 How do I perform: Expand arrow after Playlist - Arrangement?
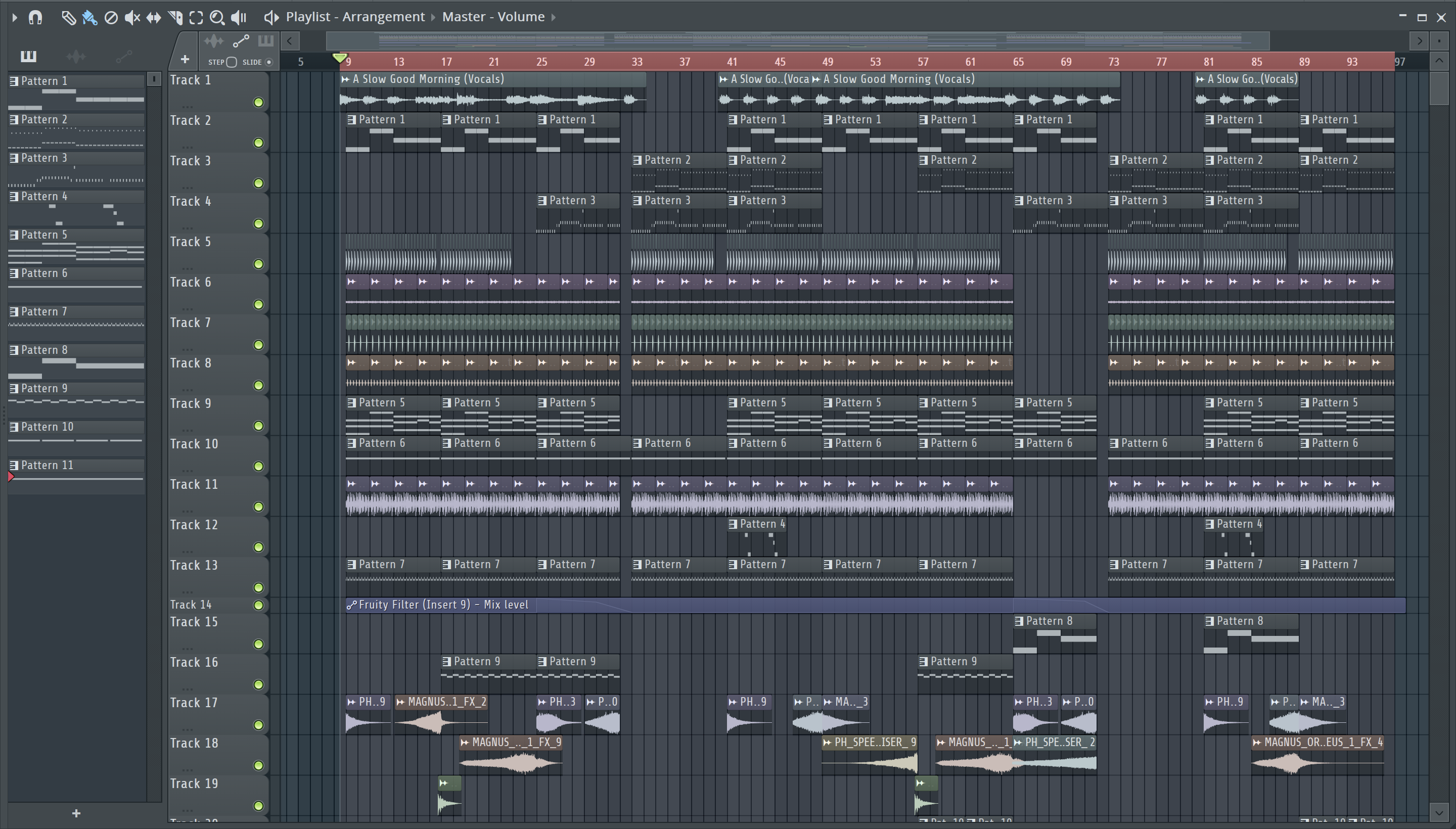click(433, 18)
